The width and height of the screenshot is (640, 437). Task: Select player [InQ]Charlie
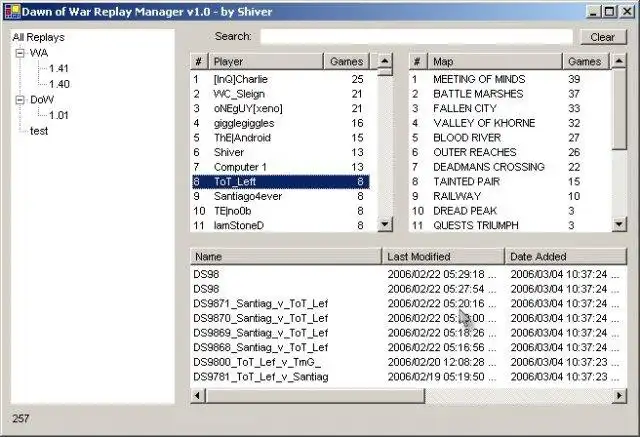(281, 79)
